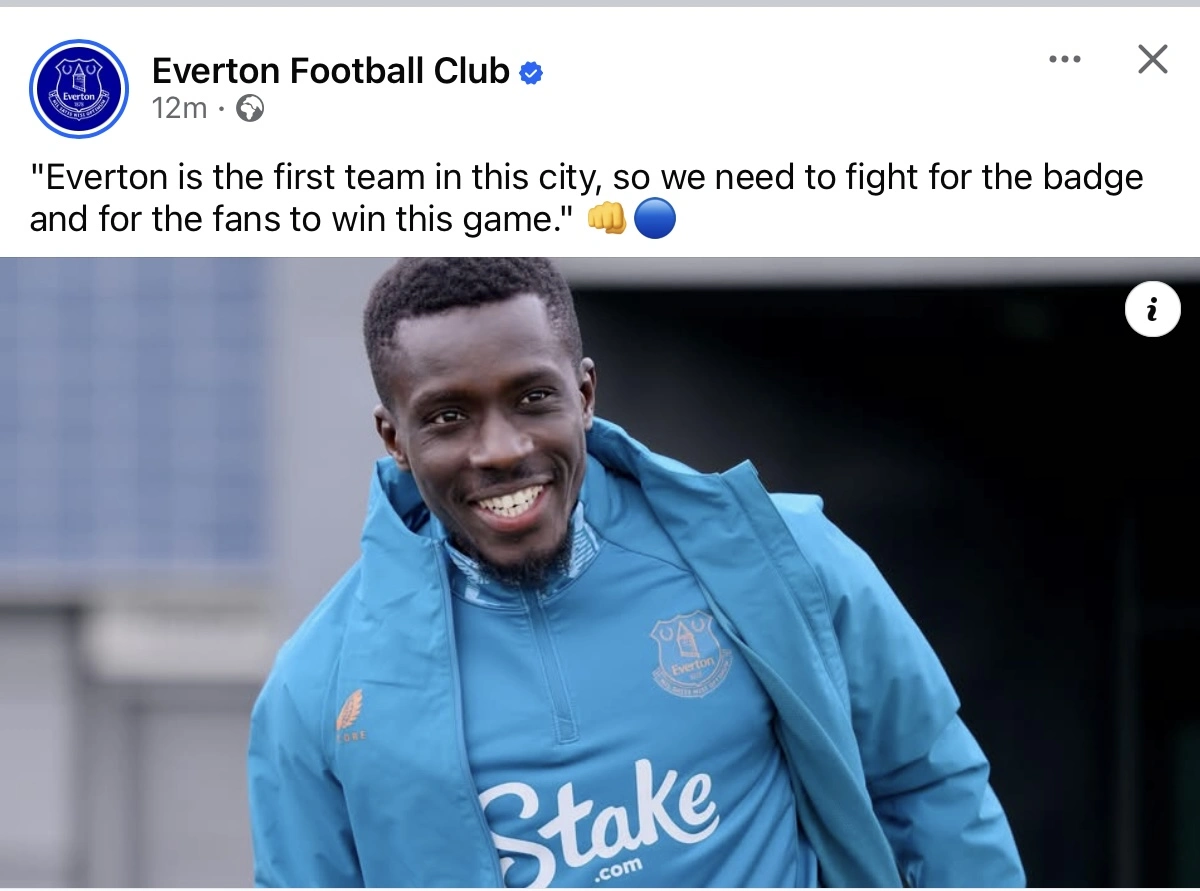Click the player's smiling face in photo
This screenshot has width=1200, height=891.
(487, 436)
